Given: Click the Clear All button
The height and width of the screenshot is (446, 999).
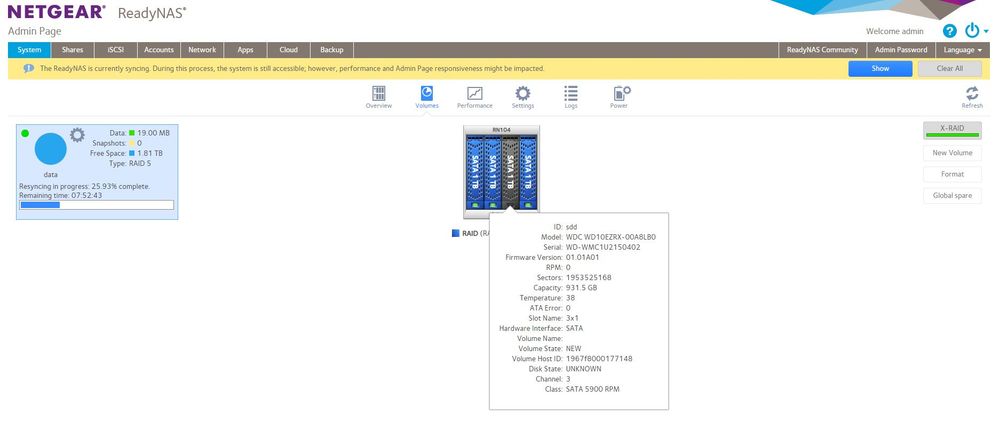Looking at the screenshot, I should tap(950, 68).
